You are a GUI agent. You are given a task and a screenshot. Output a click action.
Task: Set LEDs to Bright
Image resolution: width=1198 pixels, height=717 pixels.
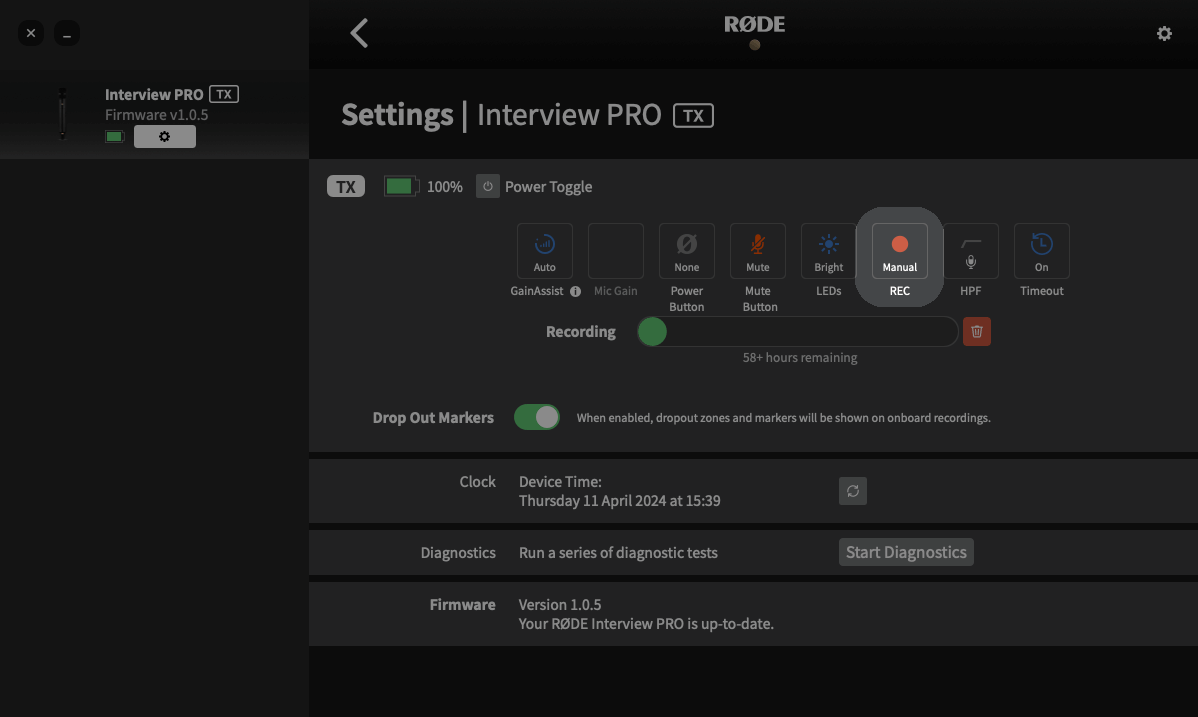(x=828, y=250)
